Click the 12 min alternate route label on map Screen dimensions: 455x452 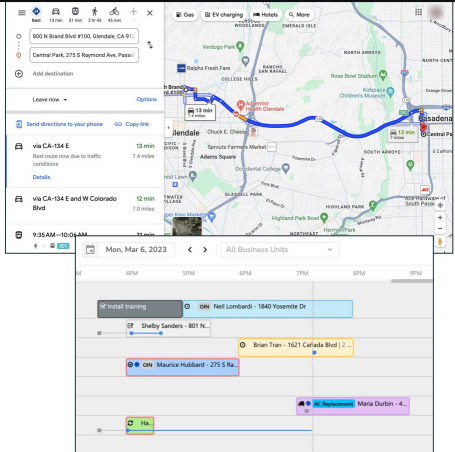[403, 134]
